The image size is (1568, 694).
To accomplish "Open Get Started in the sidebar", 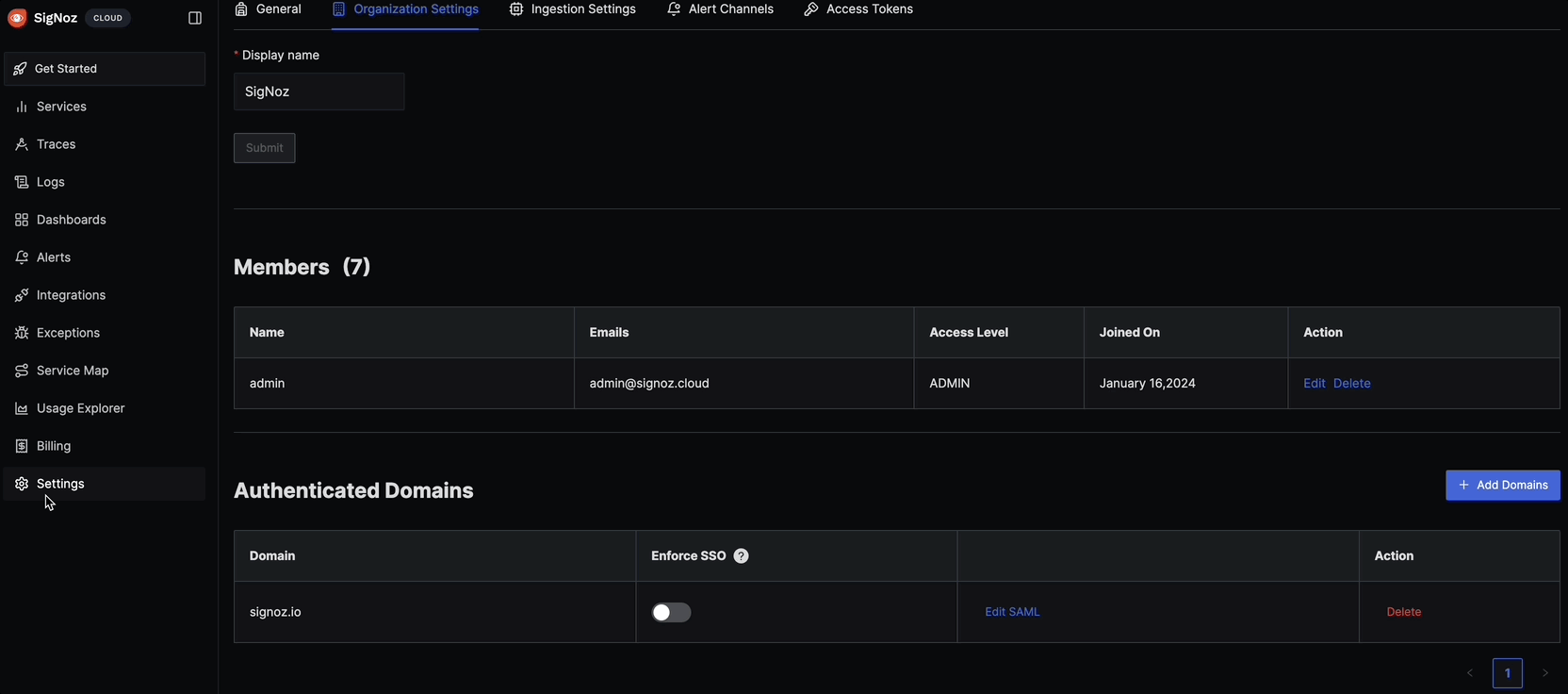I will pyautogui.click(x=105, y=69).
